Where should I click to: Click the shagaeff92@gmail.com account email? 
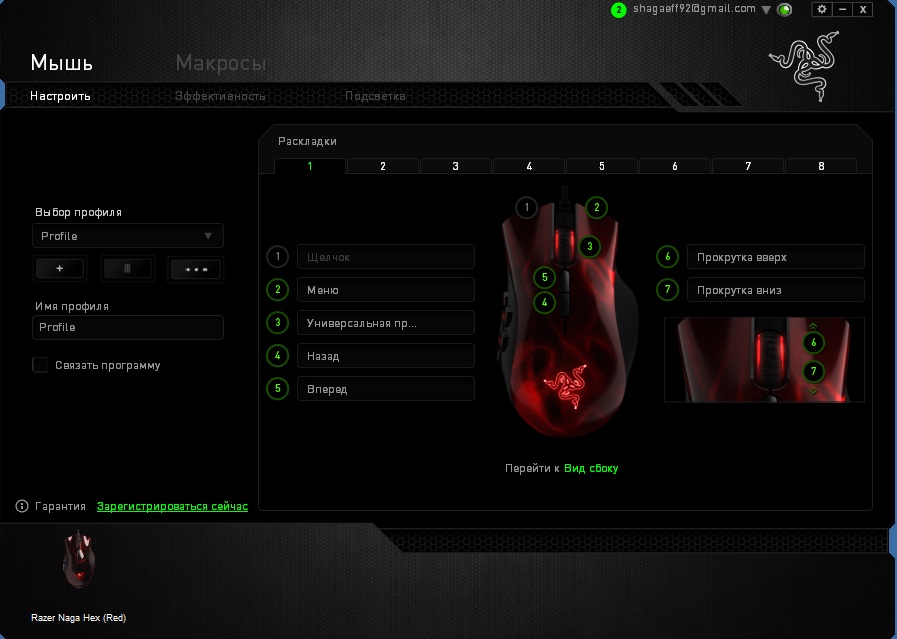click(x=694, y=9)
